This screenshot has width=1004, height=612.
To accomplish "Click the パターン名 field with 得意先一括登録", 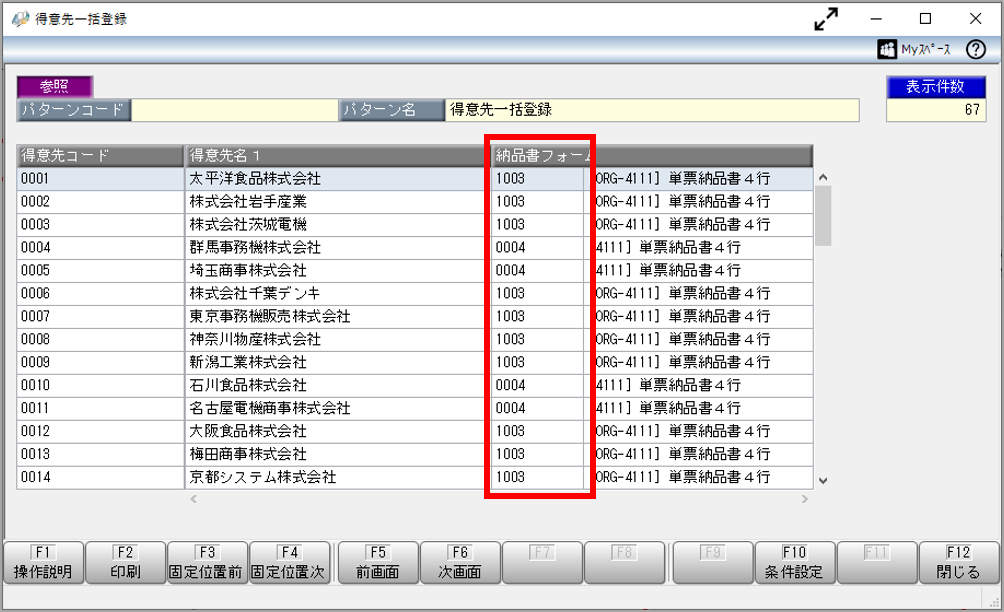I will 652,110.
